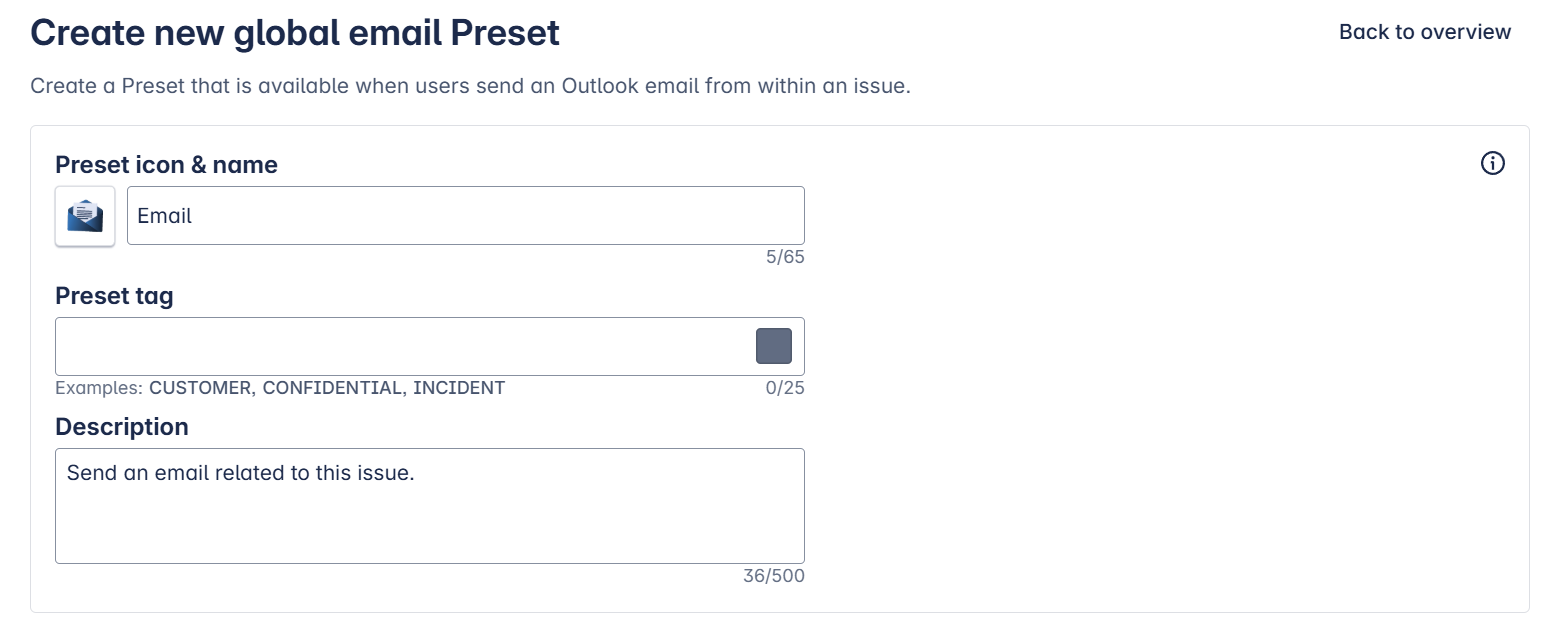Click the 5/65 character counter

pyautogui.click(x=785, y=257)
